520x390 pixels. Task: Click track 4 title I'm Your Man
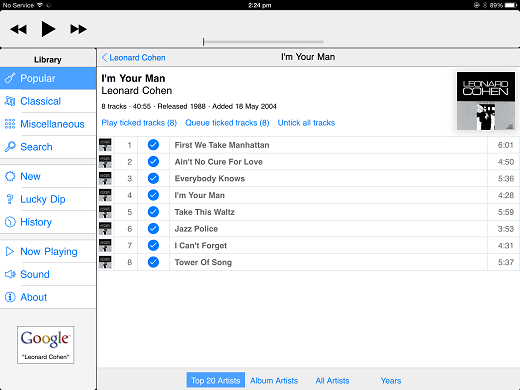(200, 195)
